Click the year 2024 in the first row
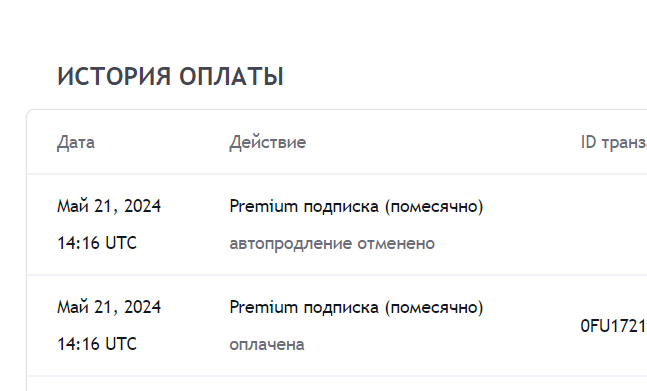The image size is (647, 391). tap(142, 206)
